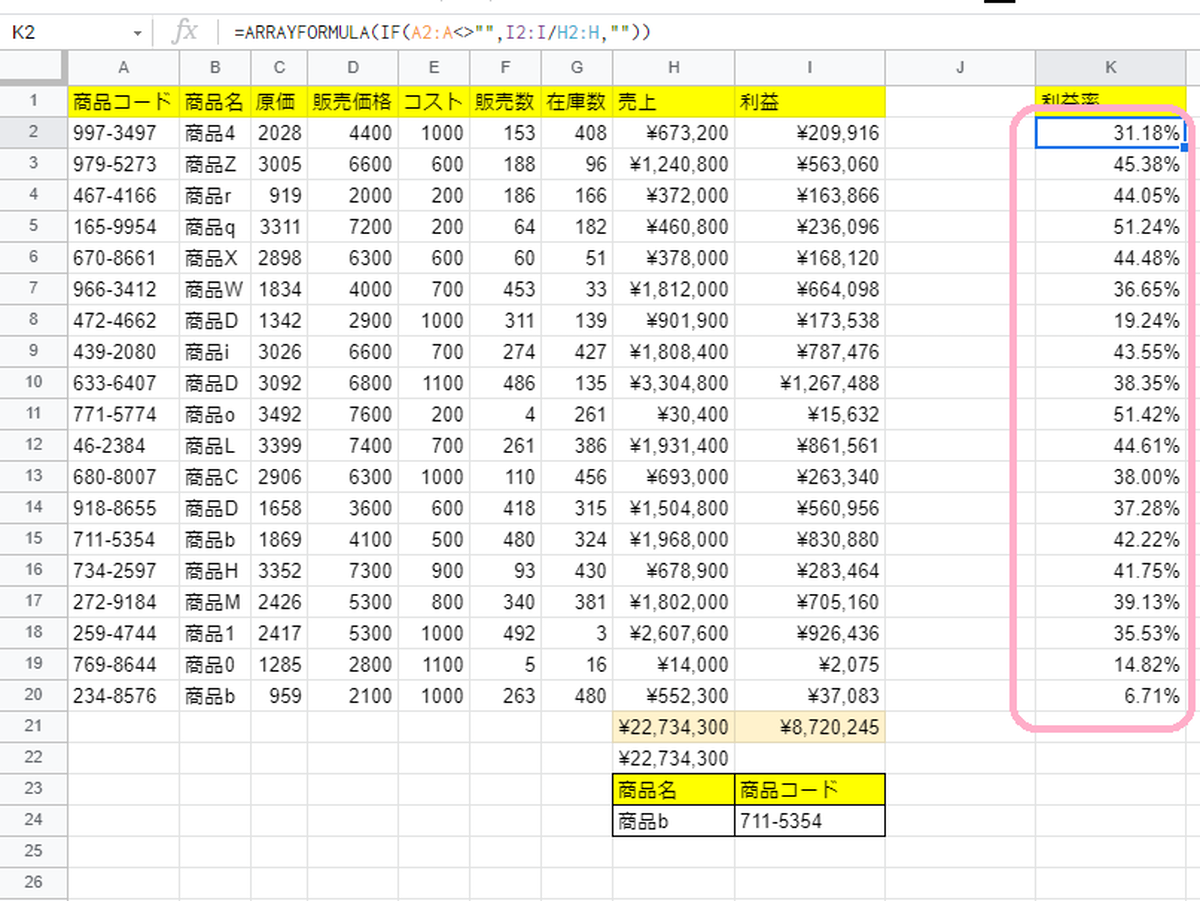Select column I header

click(x=810, y=68)
